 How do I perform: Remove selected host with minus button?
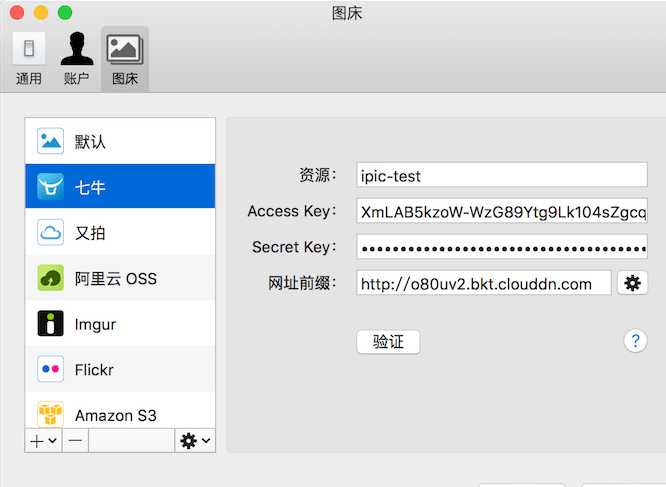click(75, 441)
